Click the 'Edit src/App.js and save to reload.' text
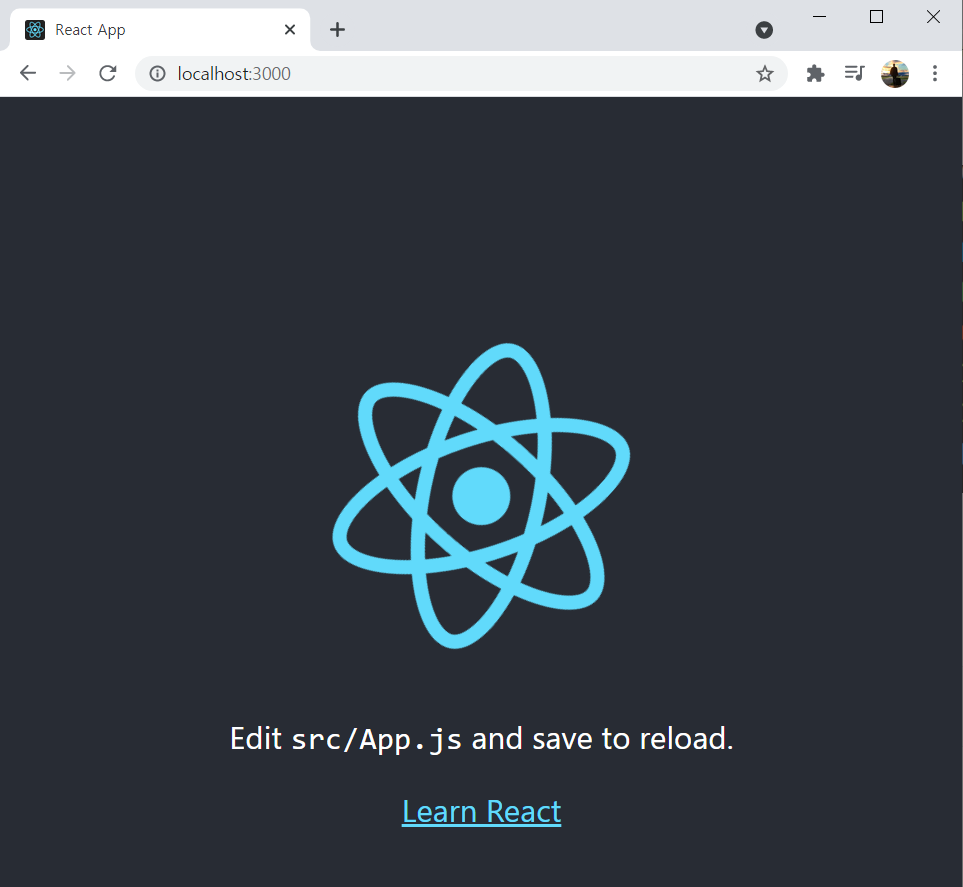The width and height of the screenshot is (963, 887). [x=482, y=738]
